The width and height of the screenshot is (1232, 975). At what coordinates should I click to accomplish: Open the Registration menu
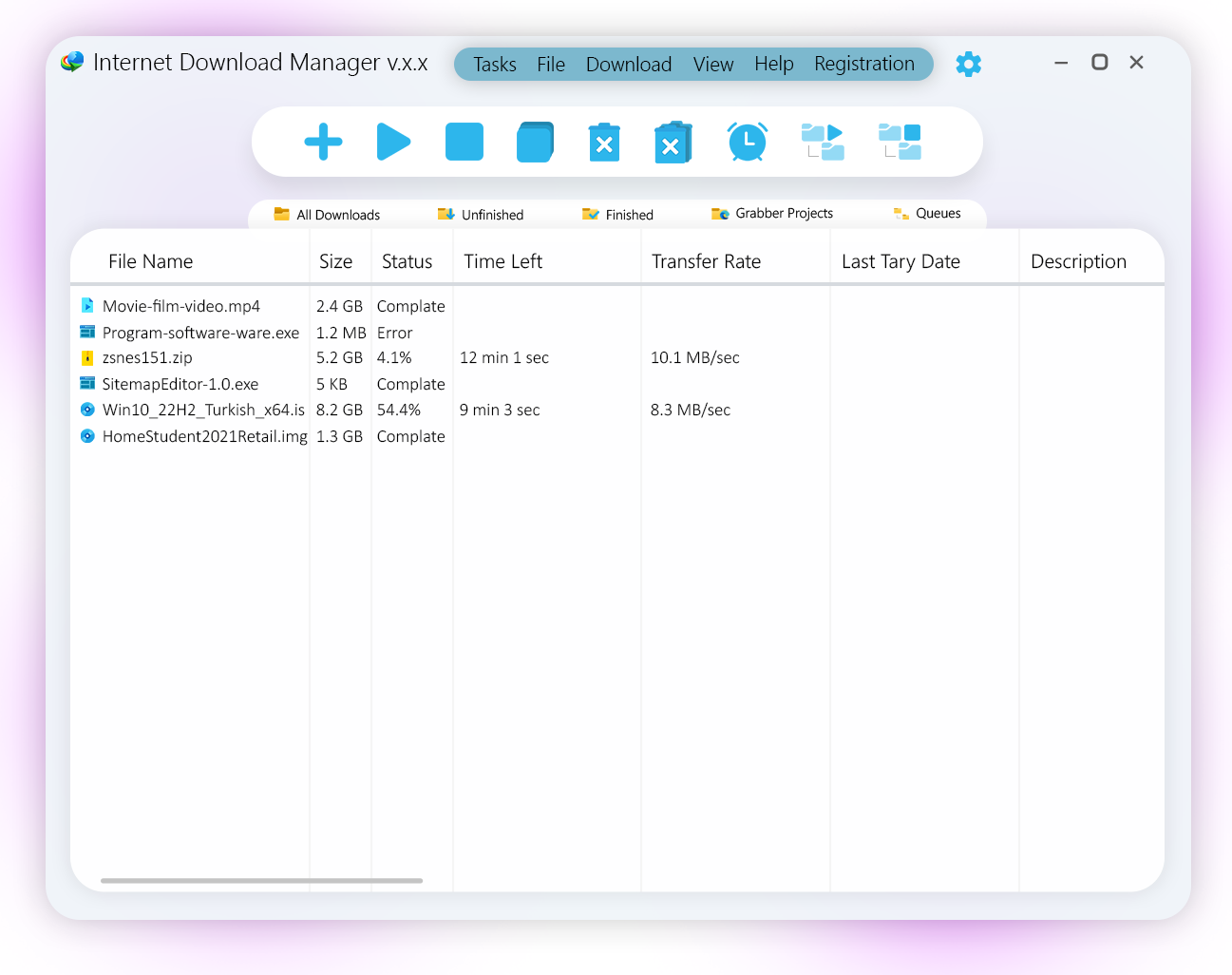864,64
